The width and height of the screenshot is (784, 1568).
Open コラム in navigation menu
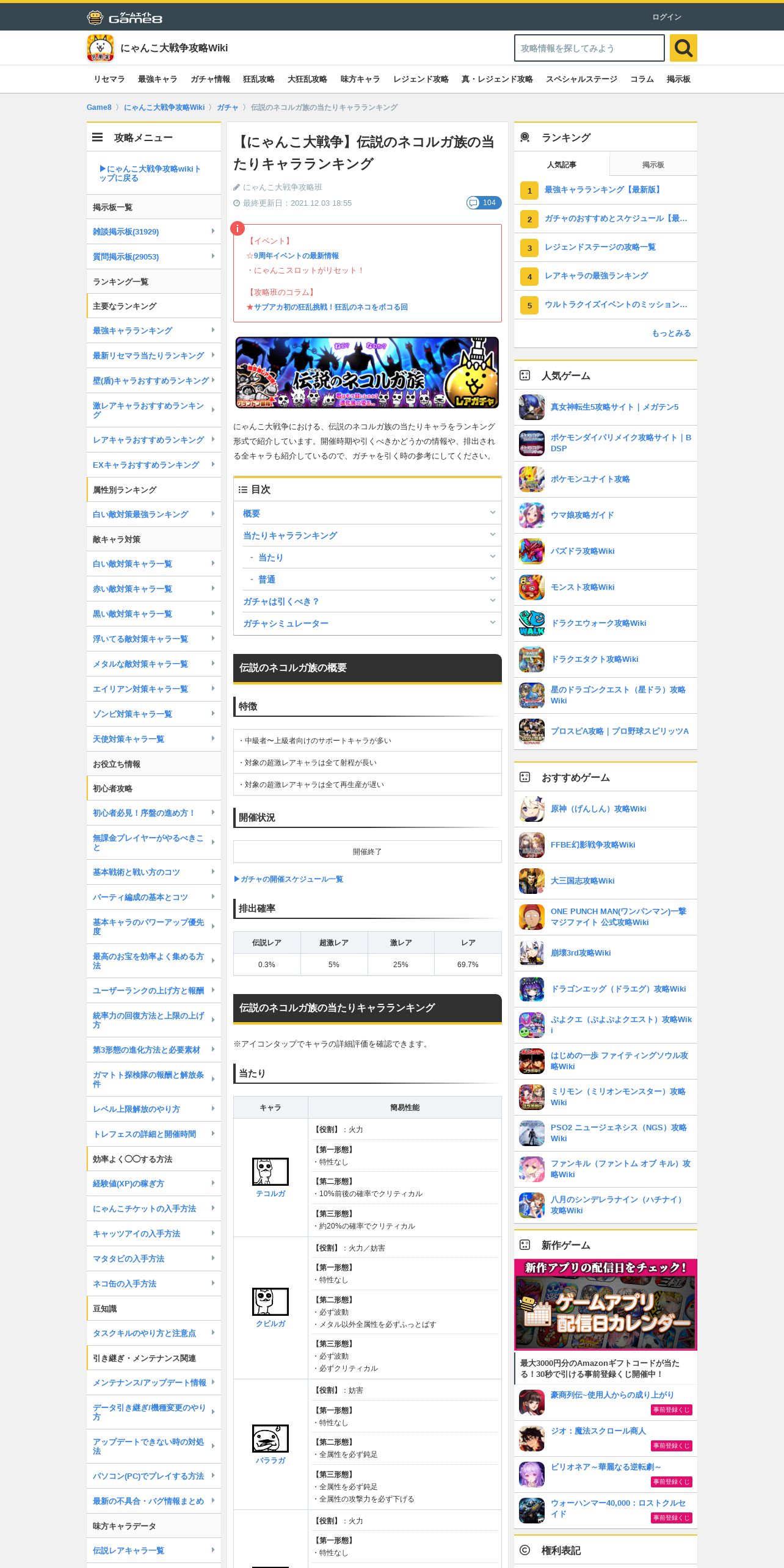pyautogui.click(x=642, y=79)
